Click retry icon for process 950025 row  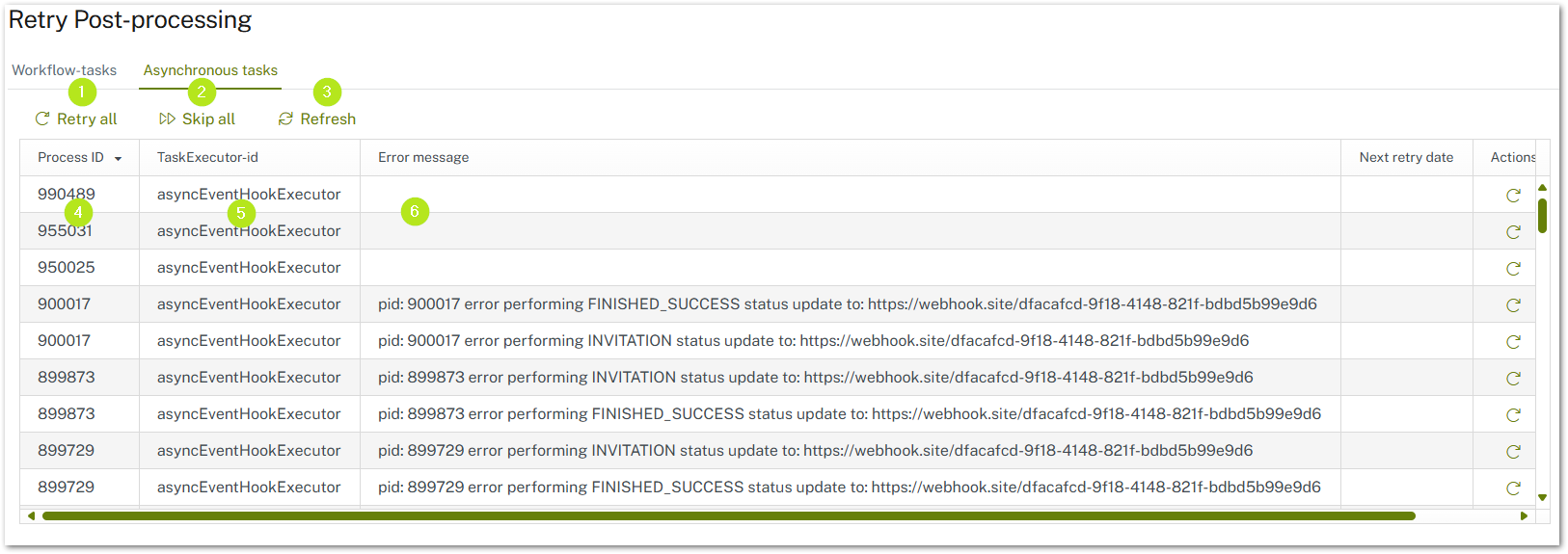tap(1513, 269)
